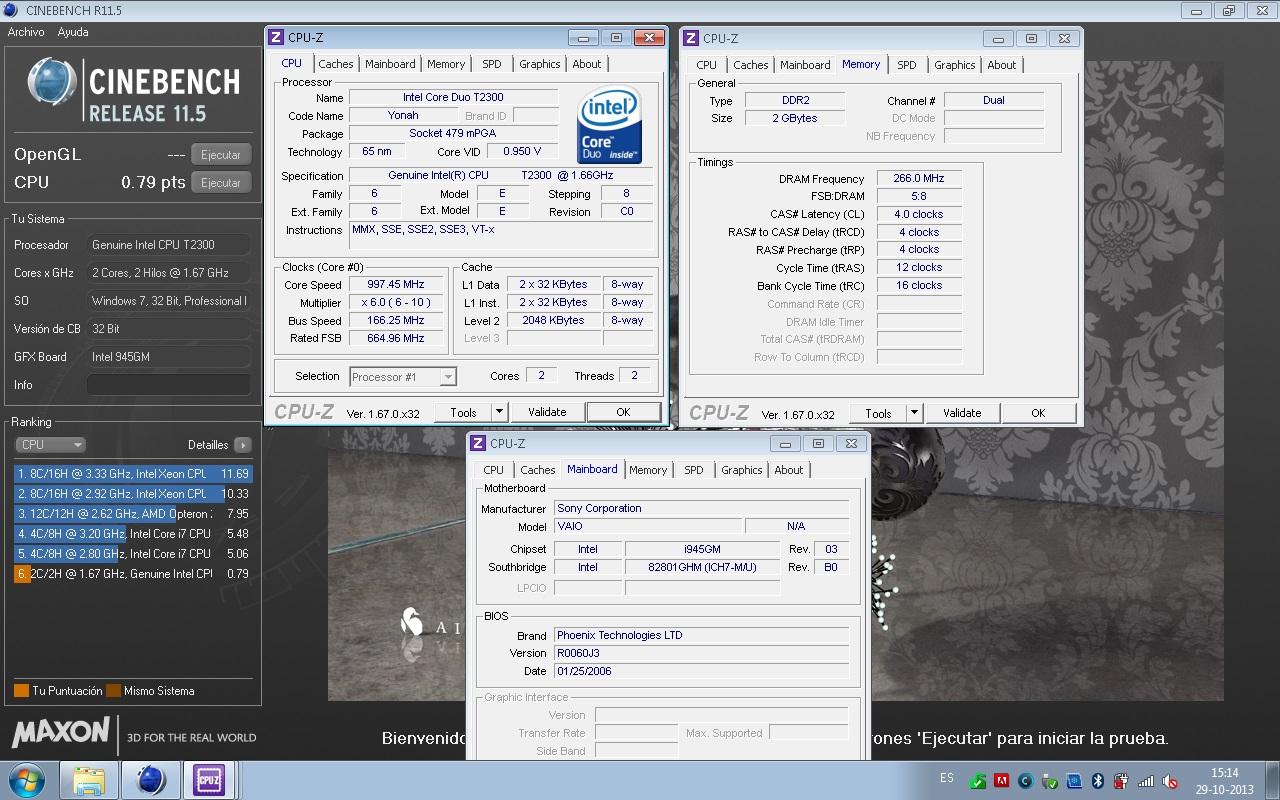Click the clock showing 15:14
This screenshot has width=1280, height=800.
pyautogui.click(x=1224, y=773)
